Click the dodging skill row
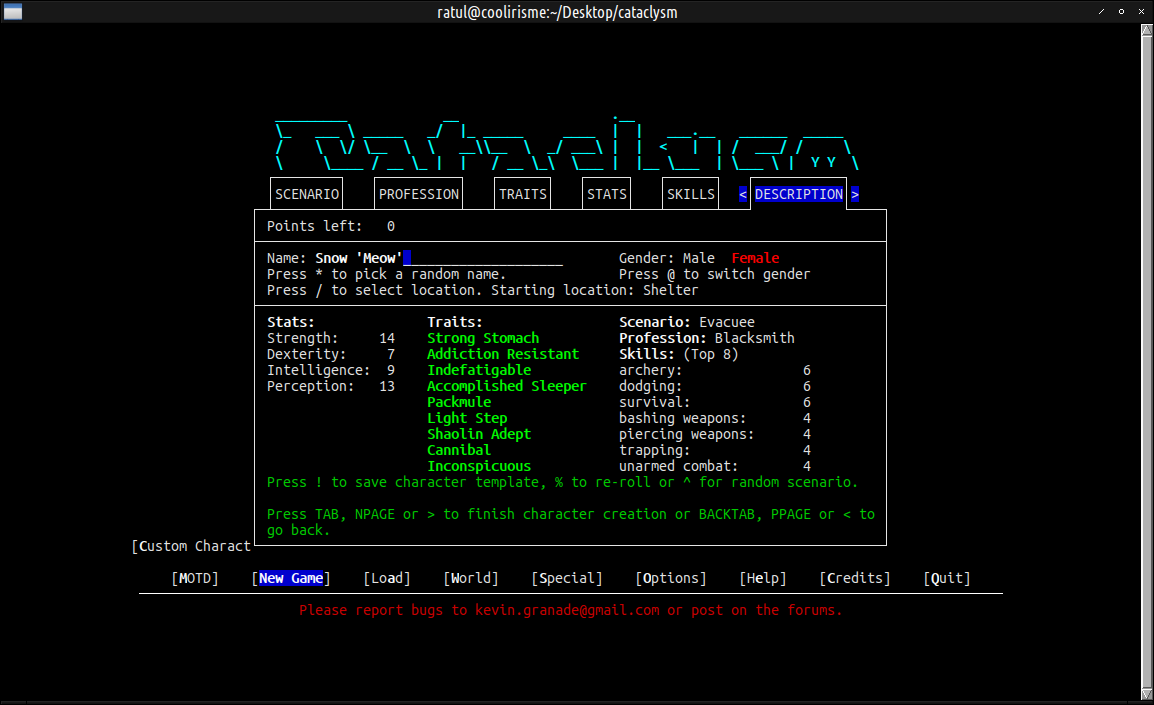The height and width of the screenshot is (705, 1154). coord(715,386)
